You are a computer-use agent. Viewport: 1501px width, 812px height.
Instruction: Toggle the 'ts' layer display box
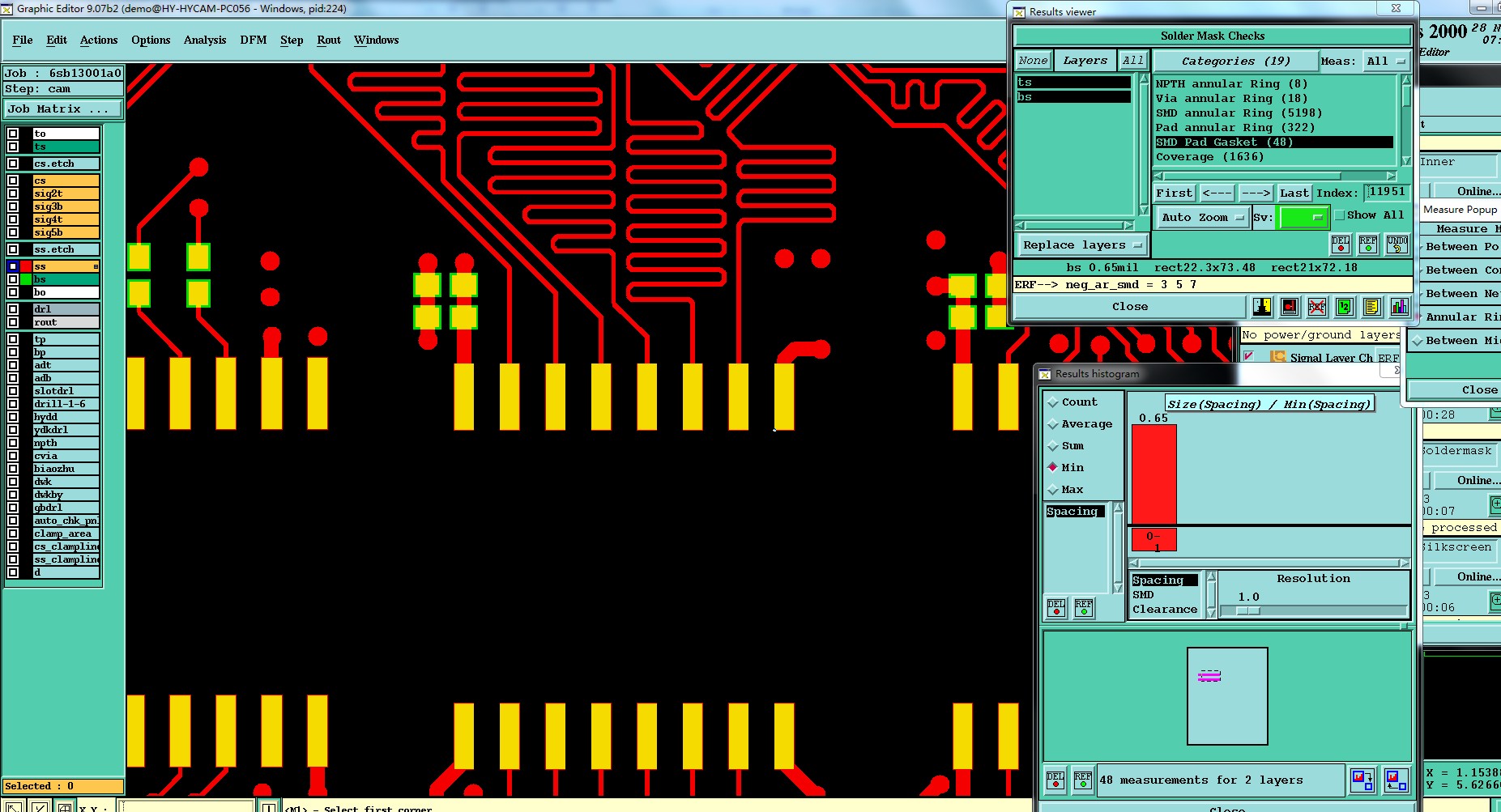click(13, 147)
